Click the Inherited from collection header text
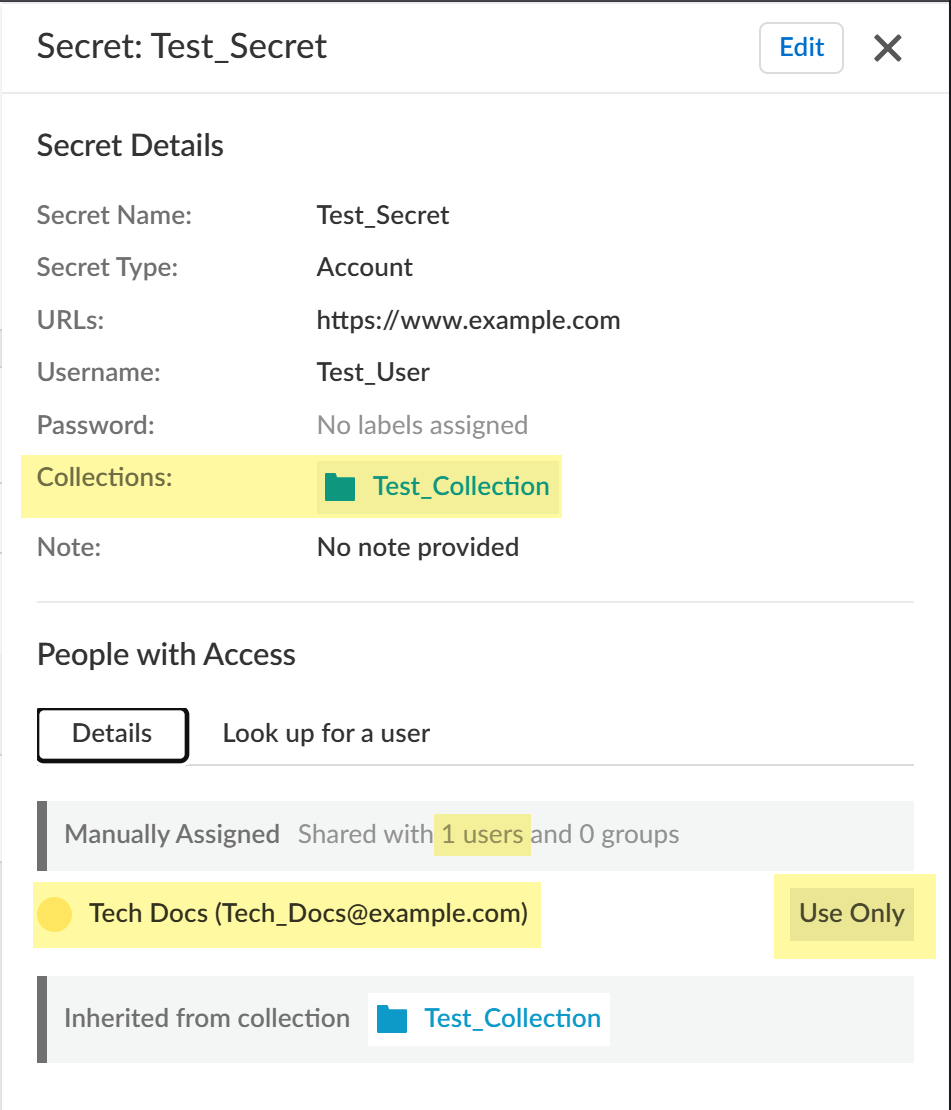This screenshot has width=951, height=1110. point(207,1019)
